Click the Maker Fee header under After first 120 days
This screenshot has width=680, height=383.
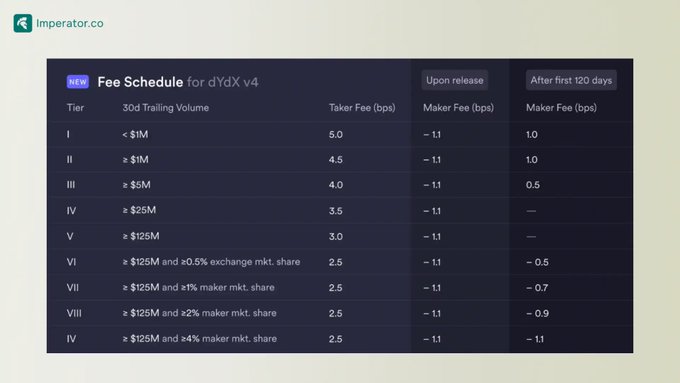[561, 108]
